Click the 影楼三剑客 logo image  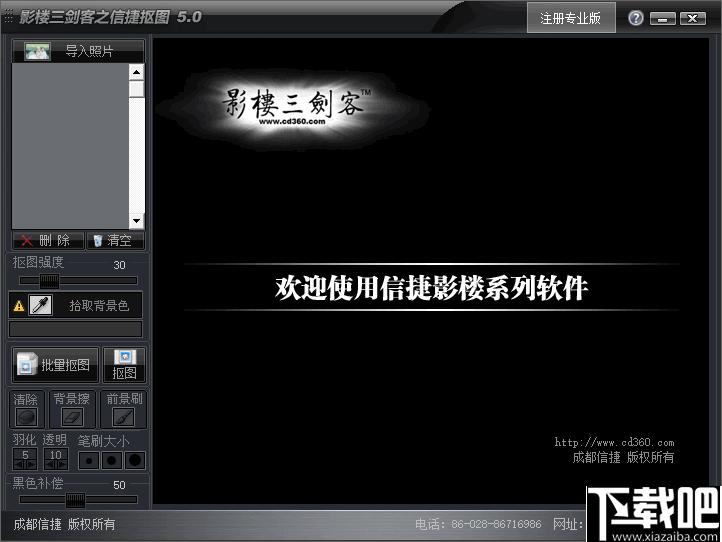click(294, 109)
